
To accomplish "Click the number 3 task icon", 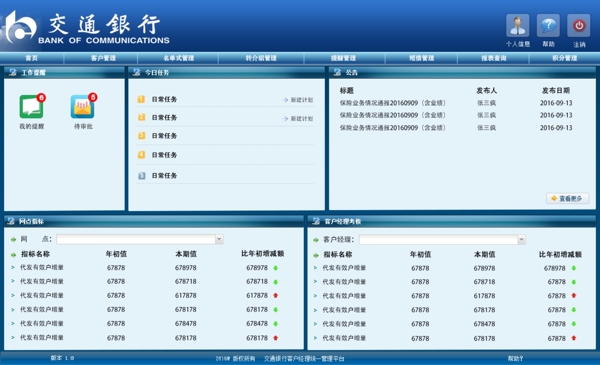I will tap(141, 136).
